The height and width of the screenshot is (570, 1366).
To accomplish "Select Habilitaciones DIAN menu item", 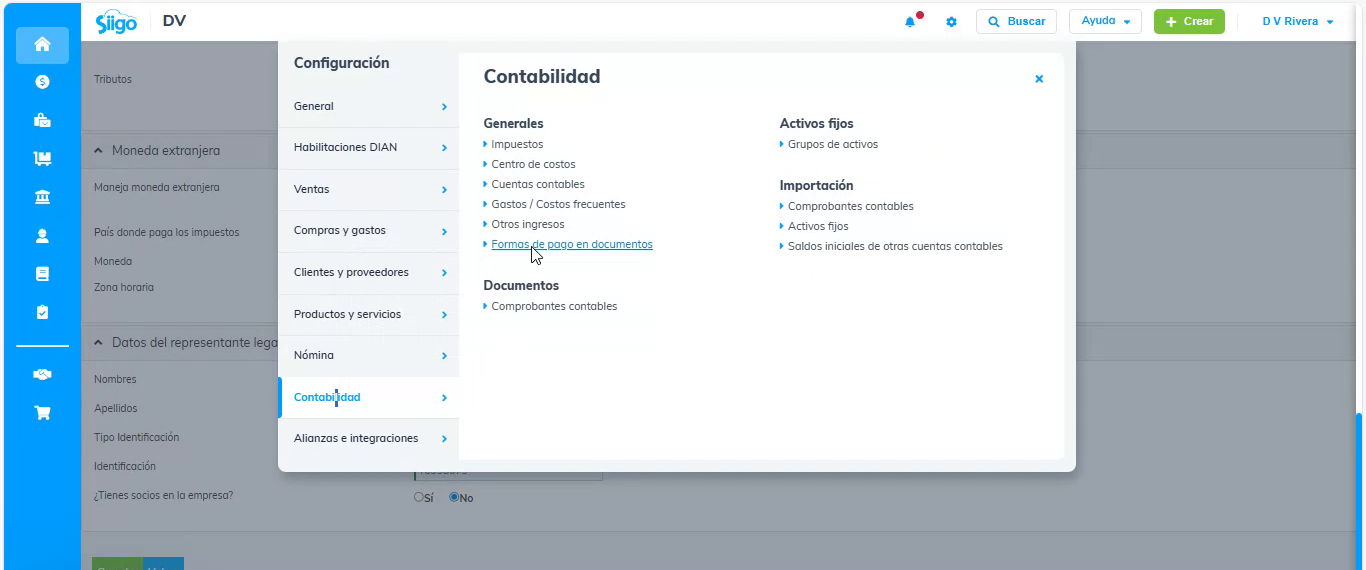I will pos(368,148).
